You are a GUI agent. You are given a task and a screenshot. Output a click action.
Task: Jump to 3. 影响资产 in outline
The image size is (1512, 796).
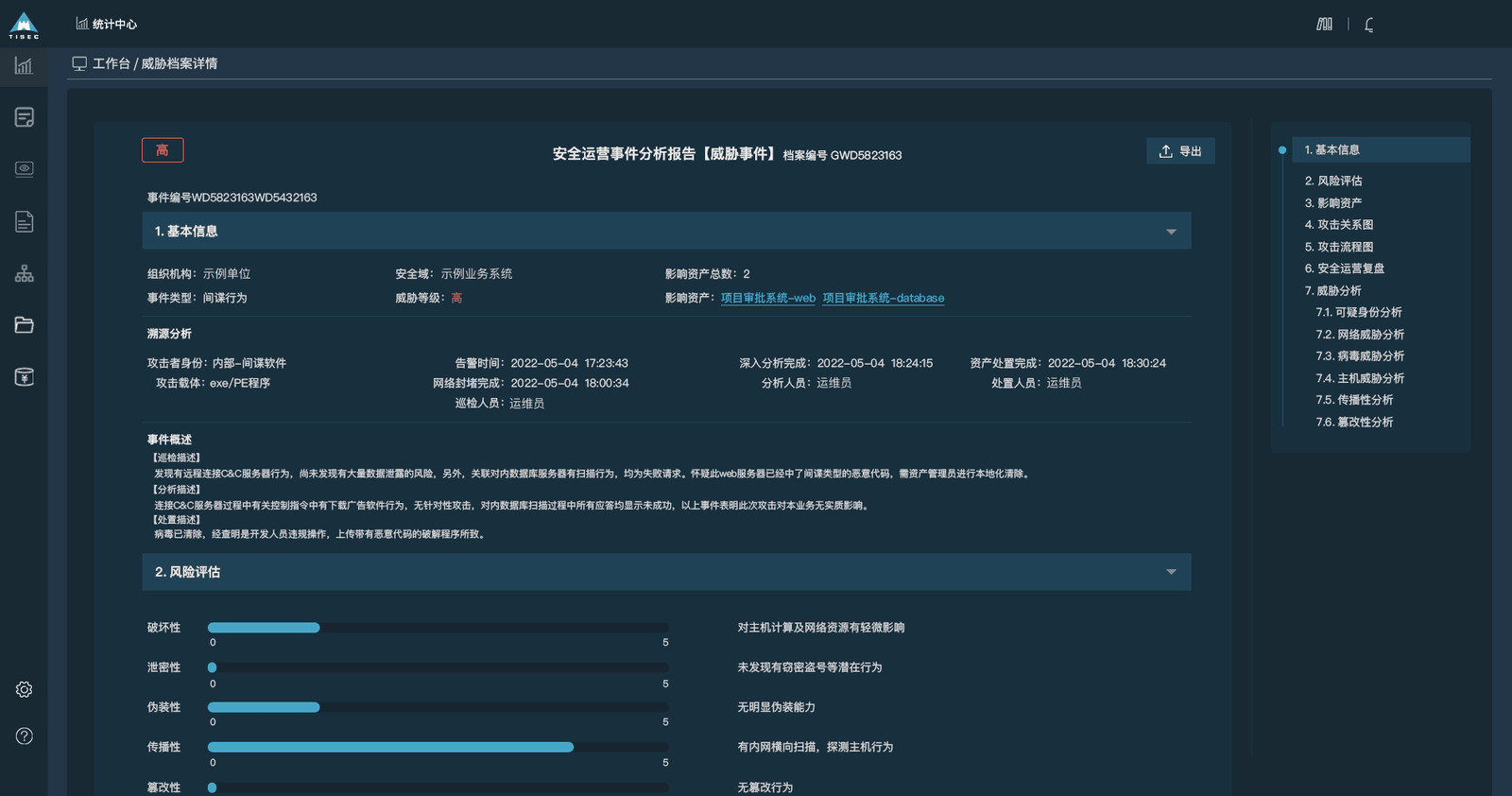coord(1333,202)
